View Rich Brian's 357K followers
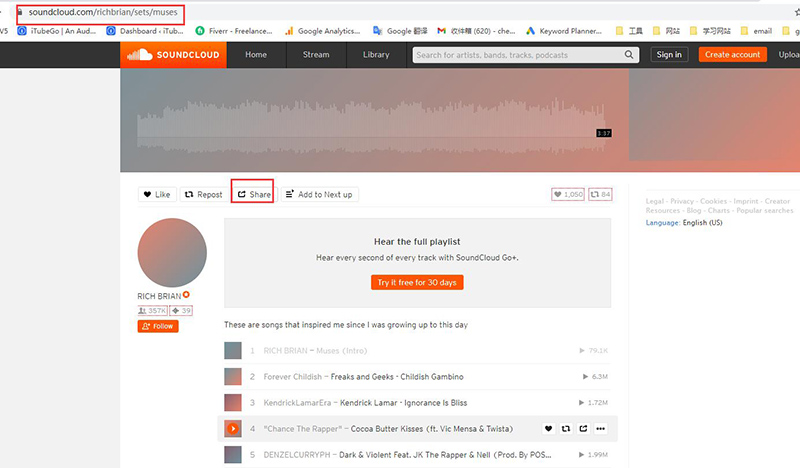Screen dimensions: 800x468 (152, 310)
